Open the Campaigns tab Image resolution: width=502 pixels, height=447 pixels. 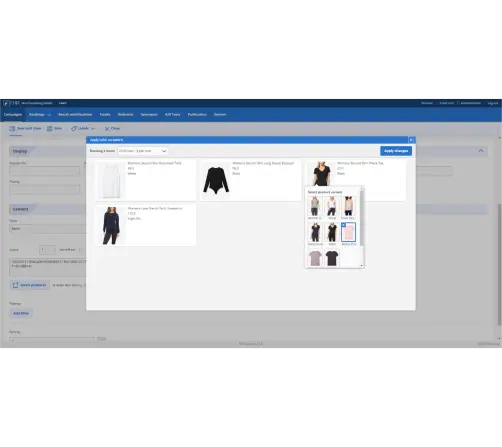(x=13, y=114)
